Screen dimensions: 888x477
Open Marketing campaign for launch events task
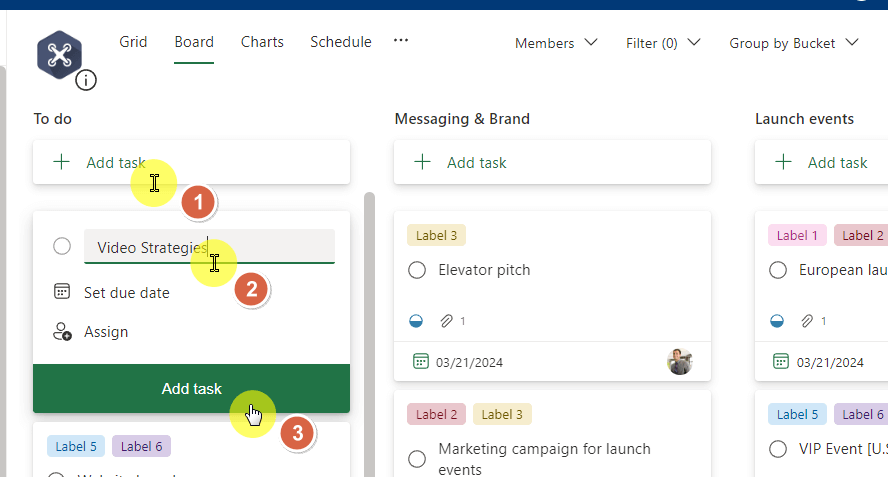tap(544, 459)
